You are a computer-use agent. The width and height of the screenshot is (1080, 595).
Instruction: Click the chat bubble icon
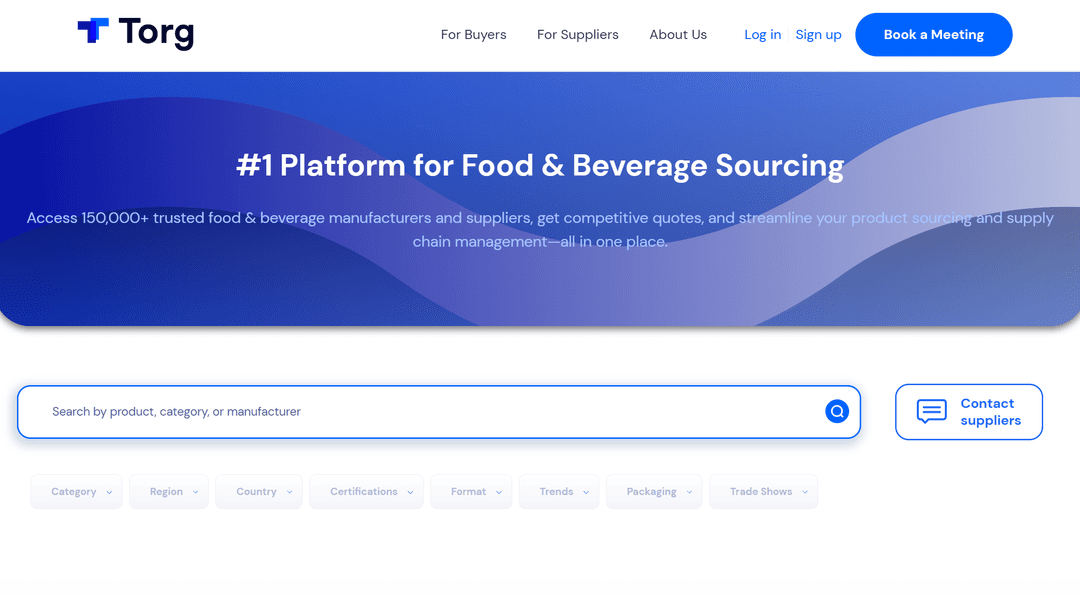(931, 411)
